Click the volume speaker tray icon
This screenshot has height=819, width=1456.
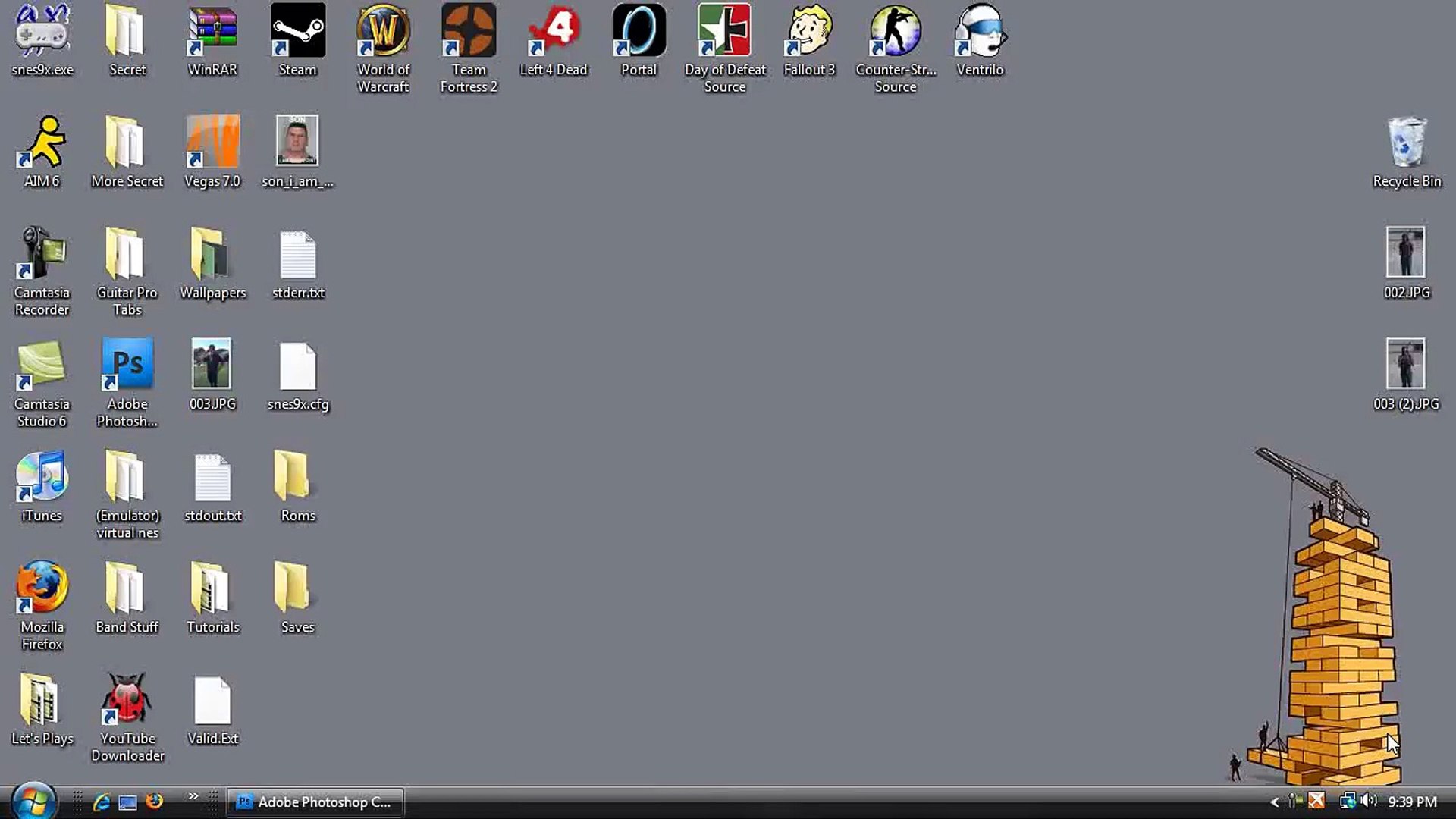coord(1370,801)
